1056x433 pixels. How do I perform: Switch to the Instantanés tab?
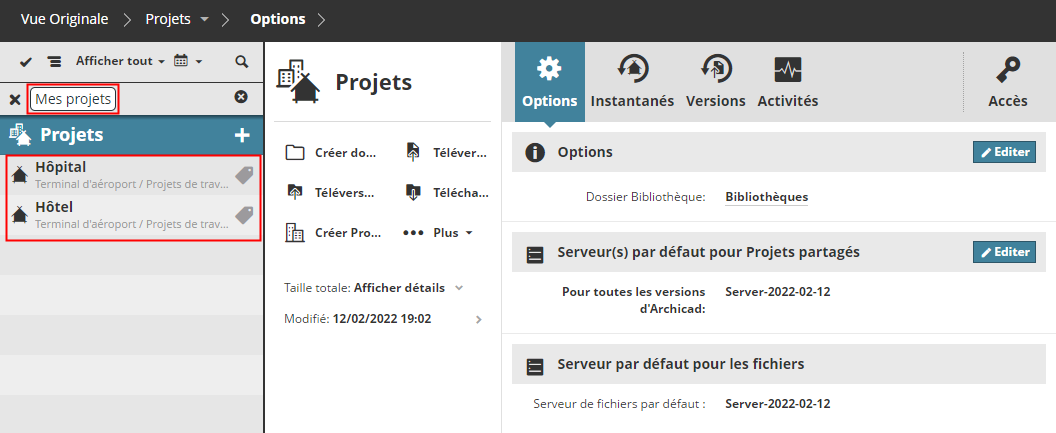point(632,82)
